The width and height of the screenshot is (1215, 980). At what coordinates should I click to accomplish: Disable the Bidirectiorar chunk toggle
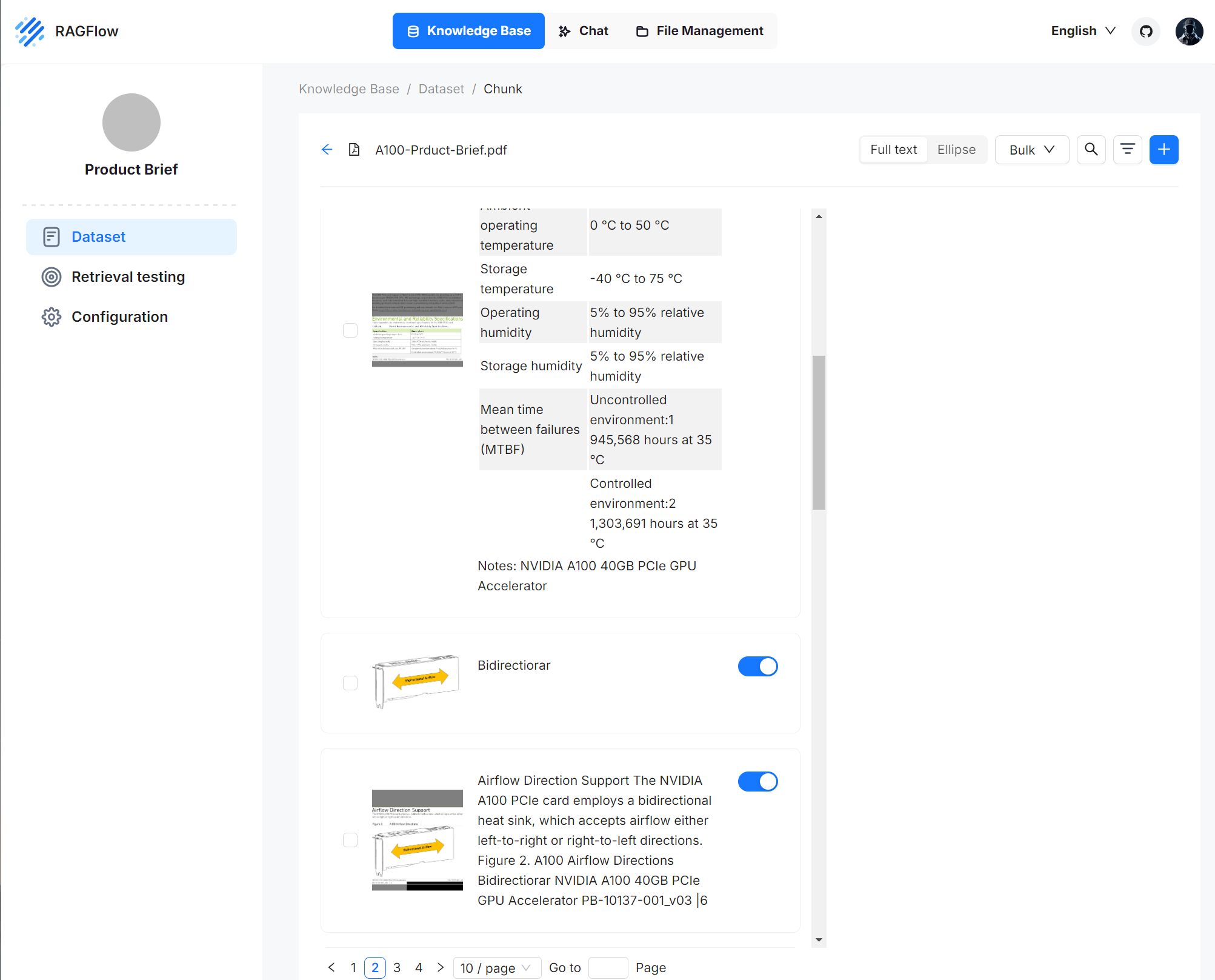(x=757, y=666)
